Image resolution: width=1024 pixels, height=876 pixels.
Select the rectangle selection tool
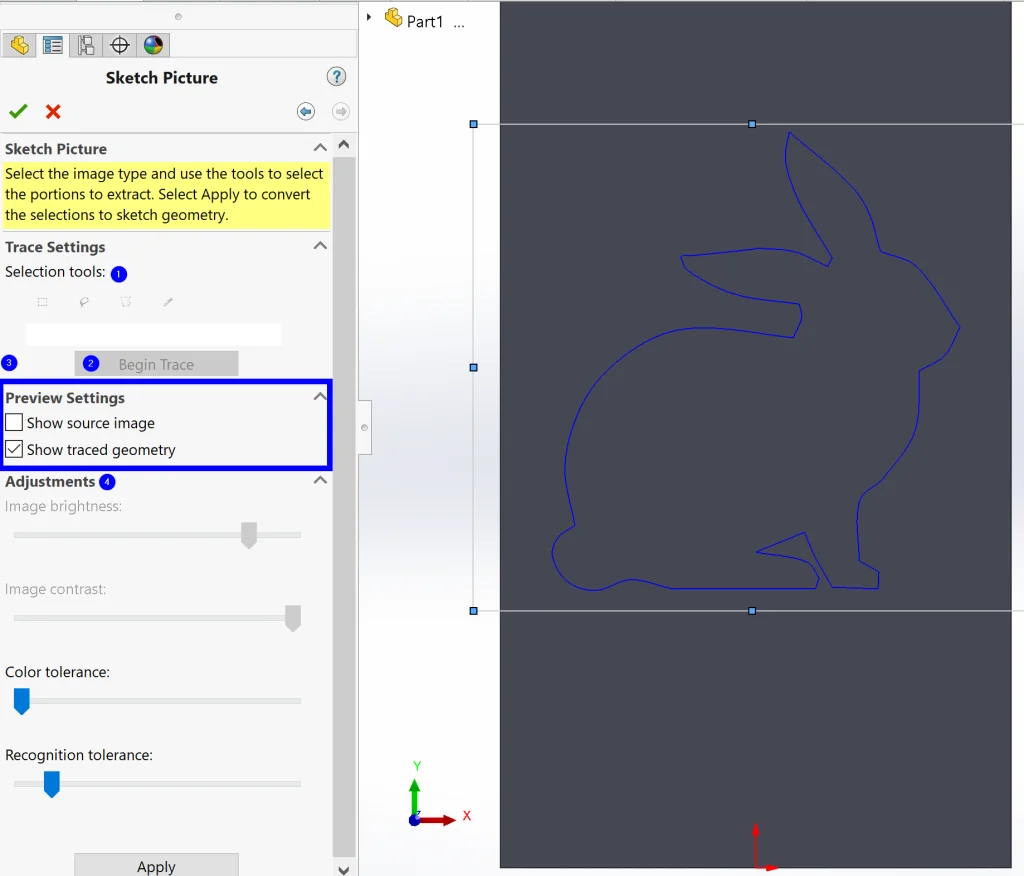click(42, 302)
